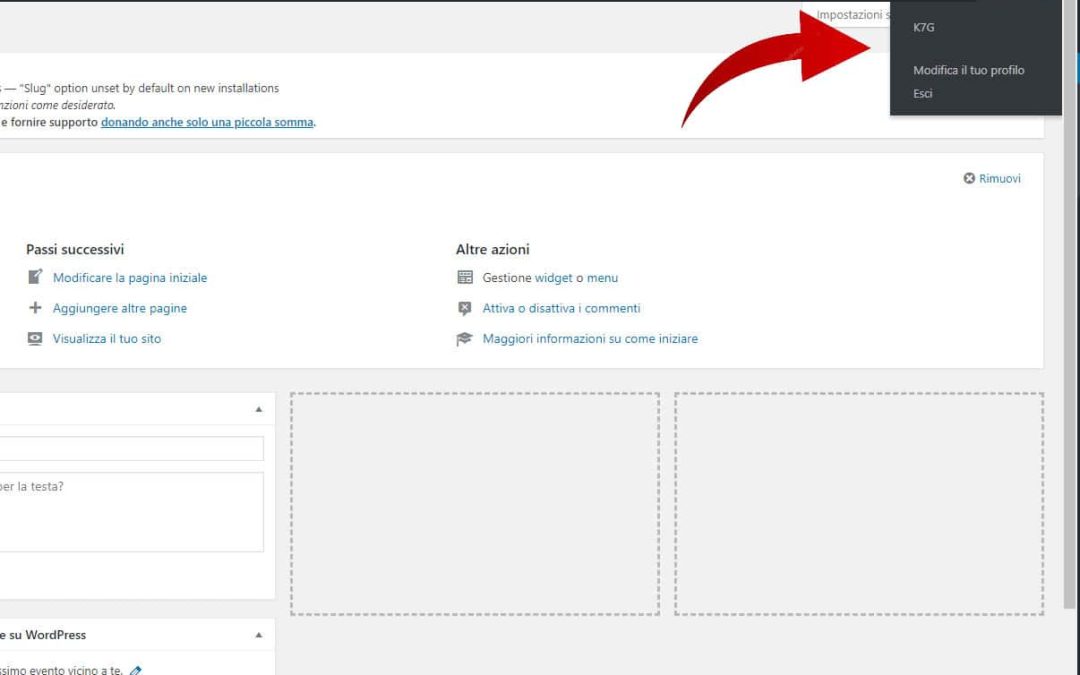Click the screen icon beside Visualizza il tuo sito

(x=36, y=339)
